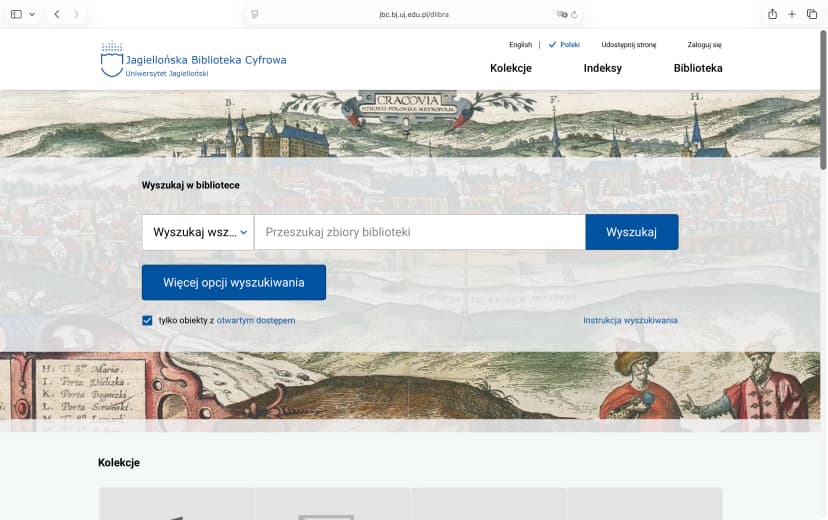Reload the page with refresh icon

(575, 15)
